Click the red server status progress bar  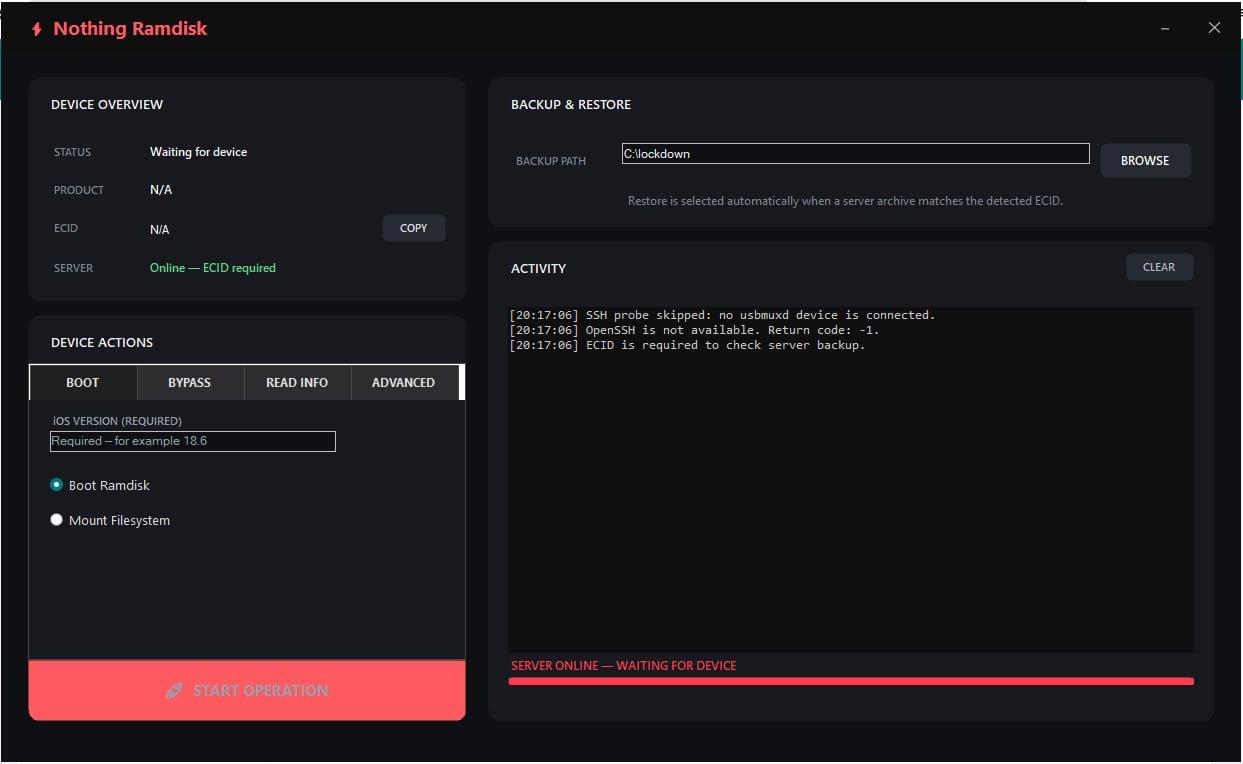tap(851, 681)
